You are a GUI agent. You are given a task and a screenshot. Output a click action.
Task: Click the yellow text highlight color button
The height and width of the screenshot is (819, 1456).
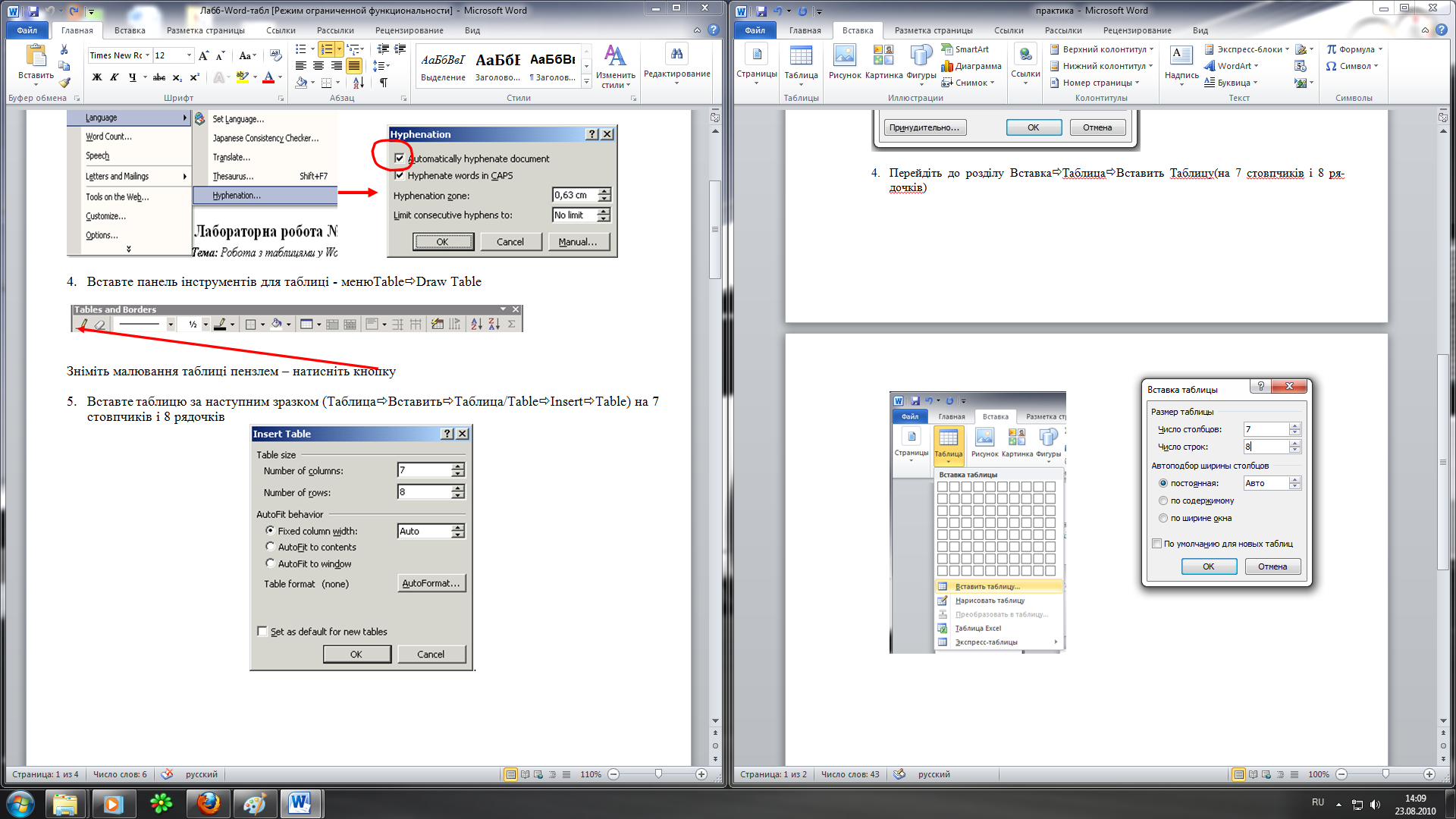click(x=242, y=77)
